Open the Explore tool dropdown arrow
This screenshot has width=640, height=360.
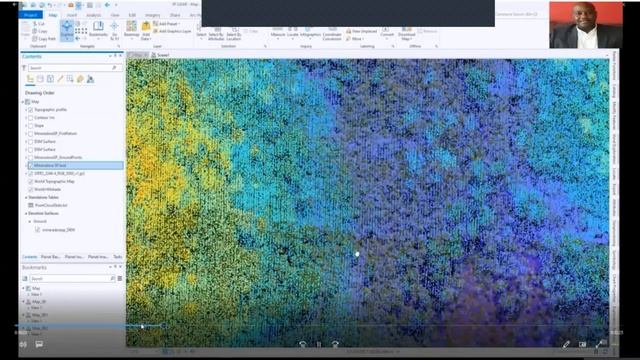pyautogui.click(x=67, y=40)
